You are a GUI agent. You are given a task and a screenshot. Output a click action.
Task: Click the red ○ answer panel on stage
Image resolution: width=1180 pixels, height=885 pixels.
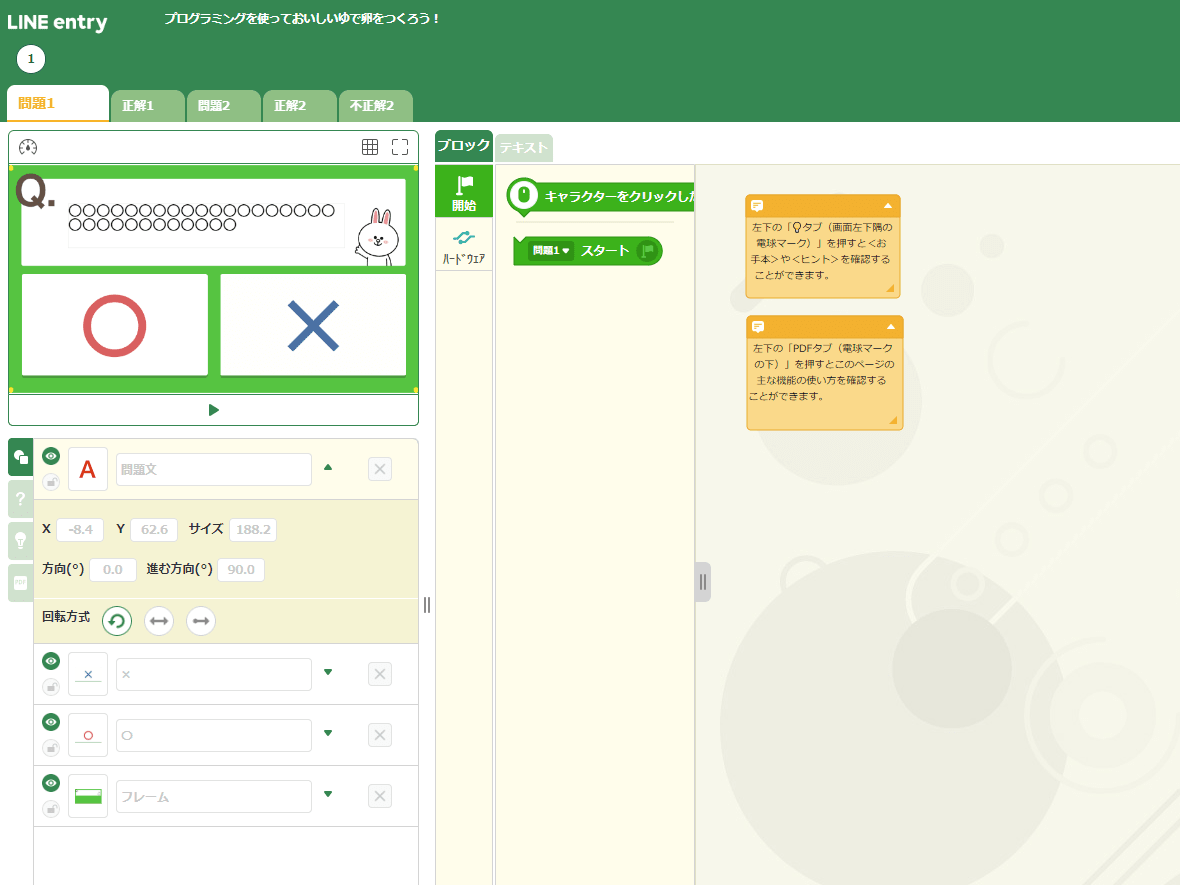tap(114, 324)
